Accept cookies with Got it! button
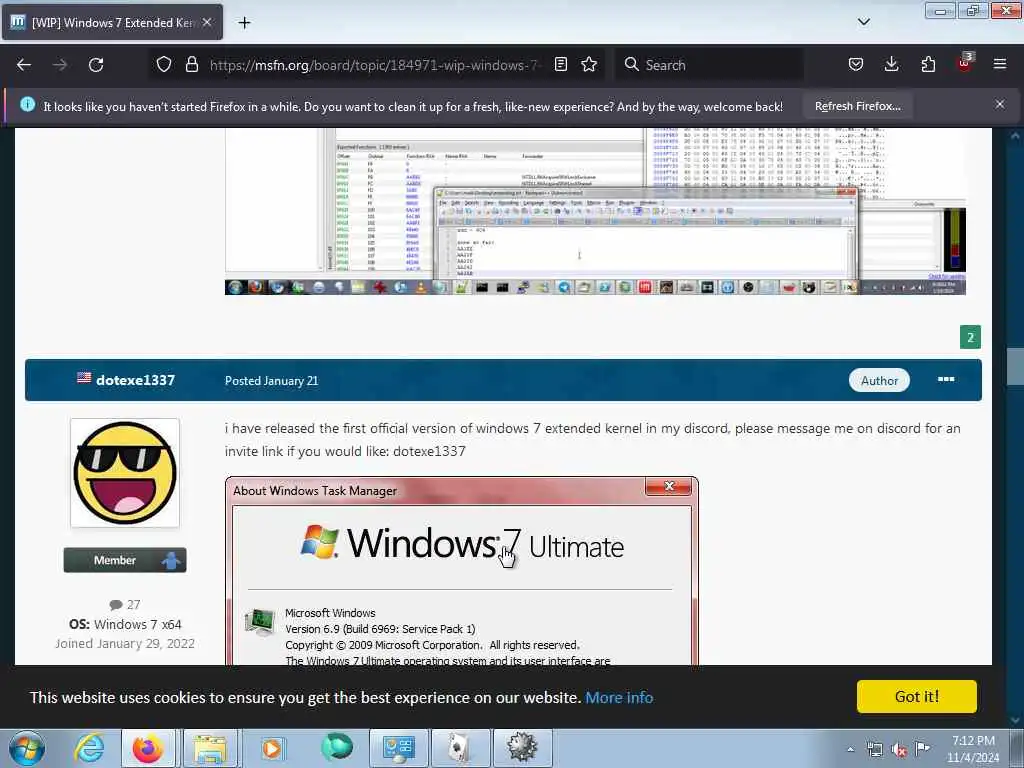Screen dimensions: 1024x768 (916, 697)
